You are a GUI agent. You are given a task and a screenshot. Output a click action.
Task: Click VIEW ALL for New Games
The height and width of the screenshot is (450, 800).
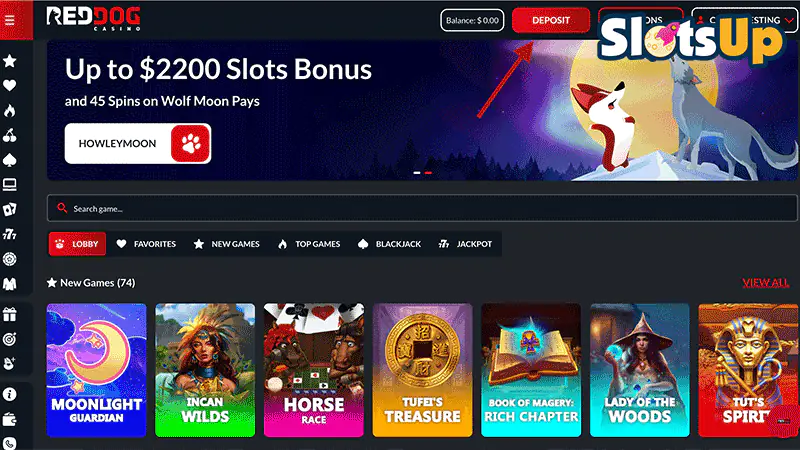(765, 283)
